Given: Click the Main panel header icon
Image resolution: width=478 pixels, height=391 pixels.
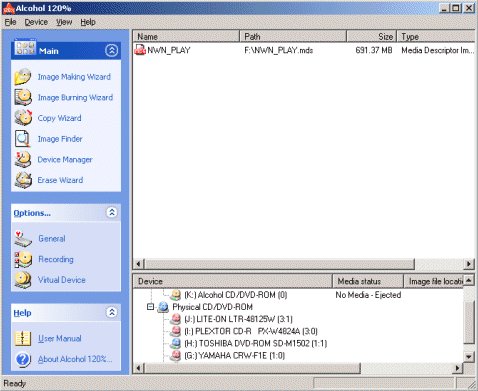Looking at the screenshot, I should point(25,48).
